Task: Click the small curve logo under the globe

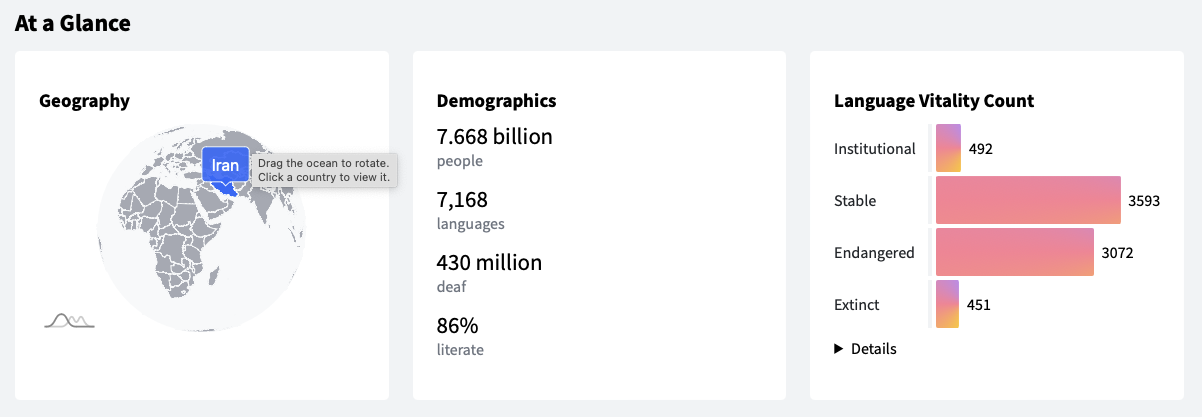Action: [70, 320]
